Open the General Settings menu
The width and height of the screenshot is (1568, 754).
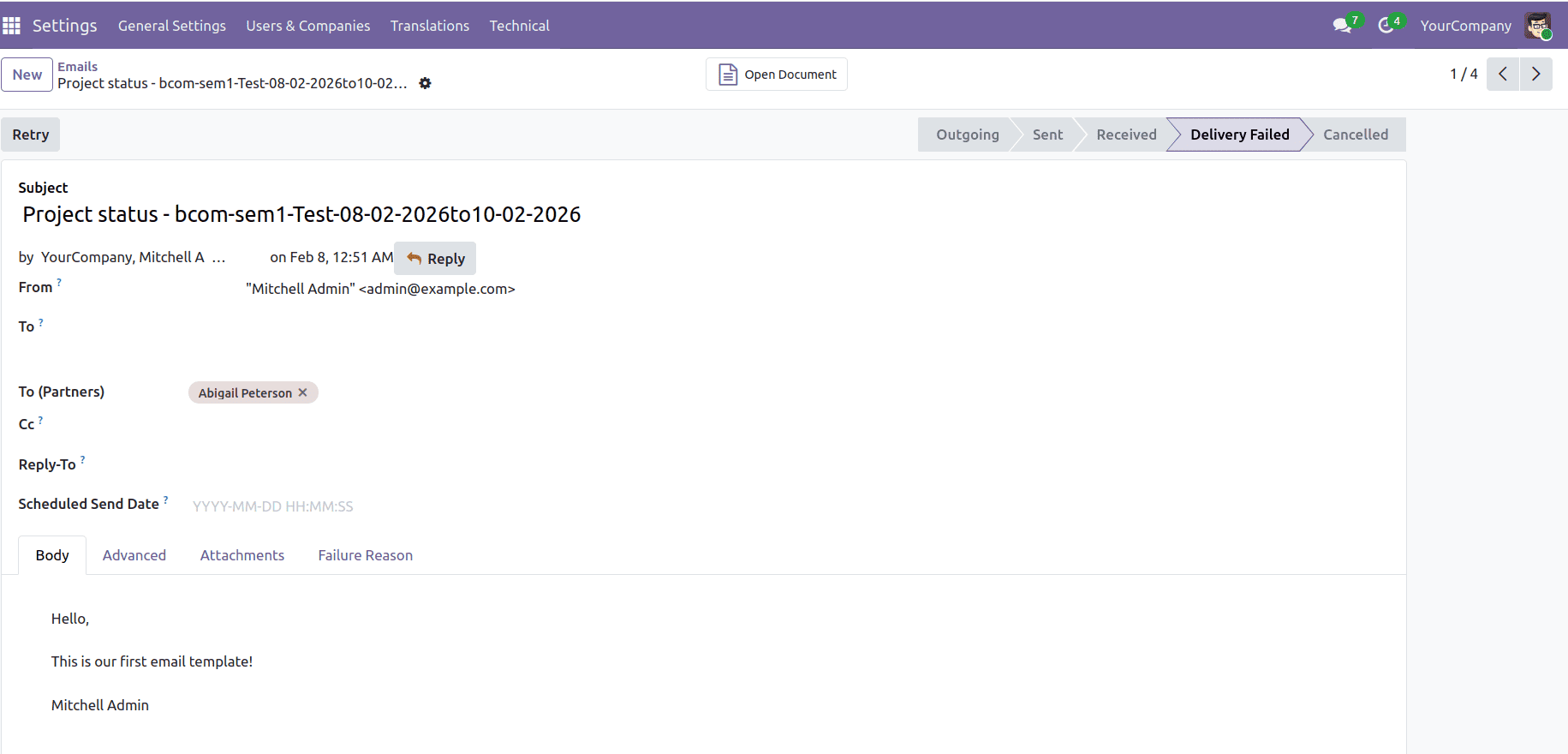pos(172,26)
